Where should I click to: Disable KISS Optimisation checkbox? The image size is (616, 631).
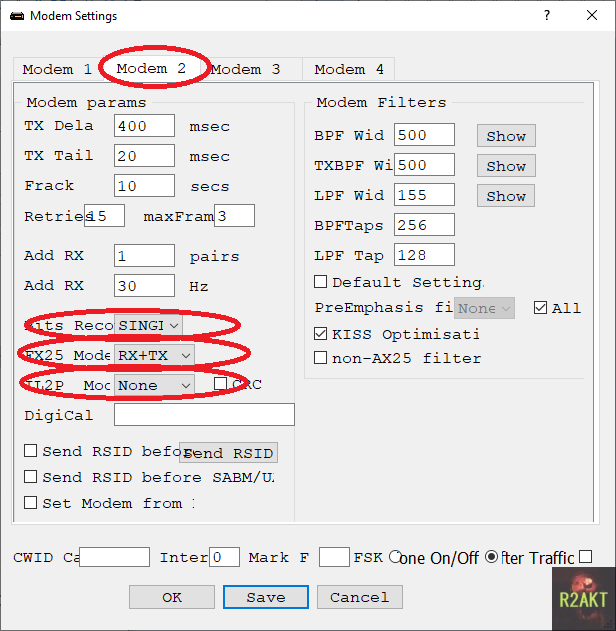320,334
